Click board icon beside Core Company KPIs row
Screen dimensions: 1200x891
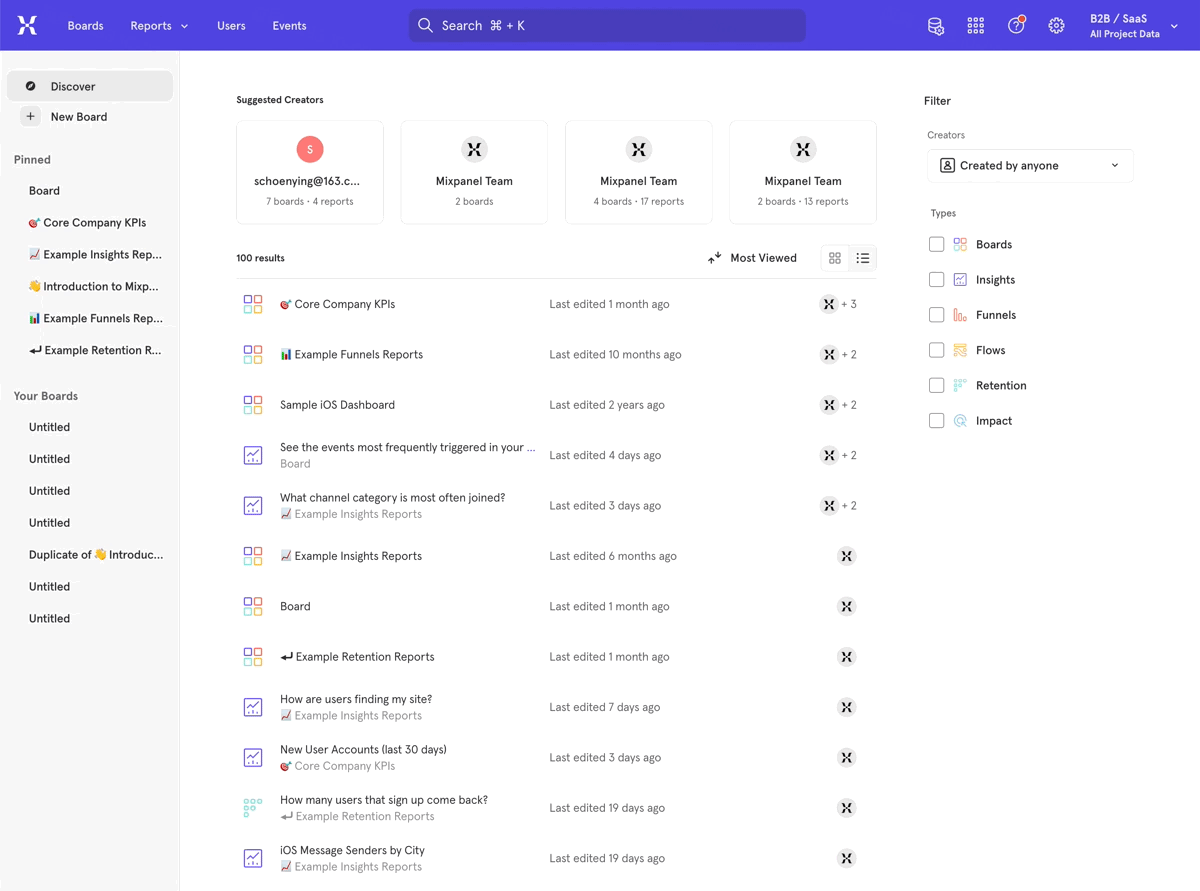pyautogui.click(x=253, y=304)
